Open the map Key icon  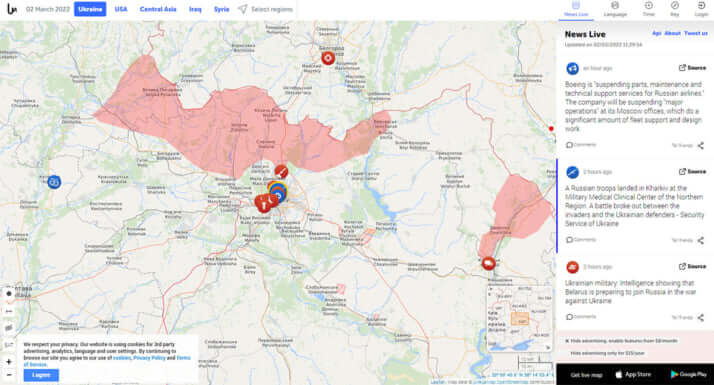pos(674,5)
